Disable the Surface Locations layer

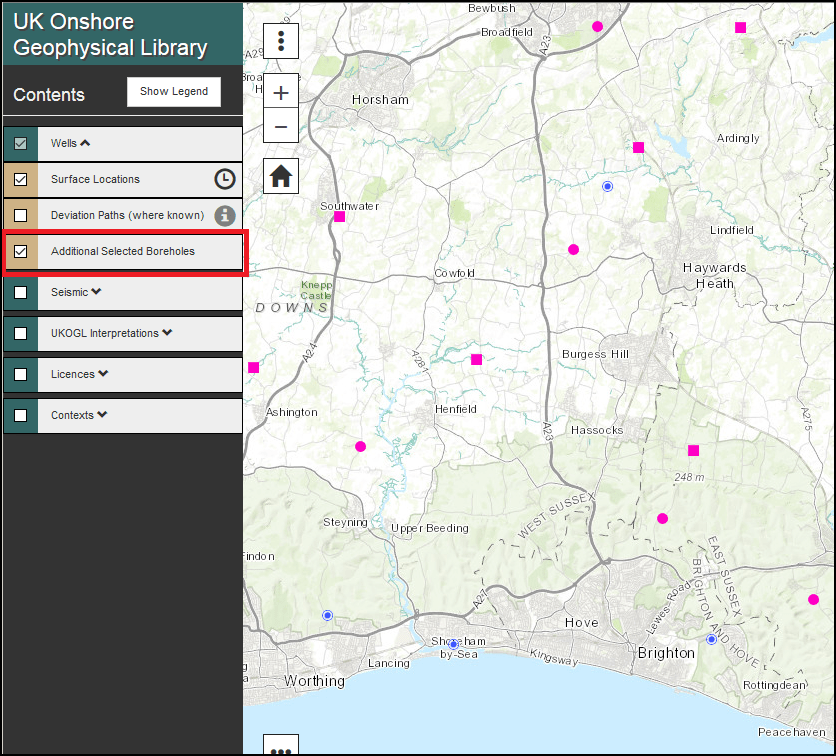pos(19,180)
